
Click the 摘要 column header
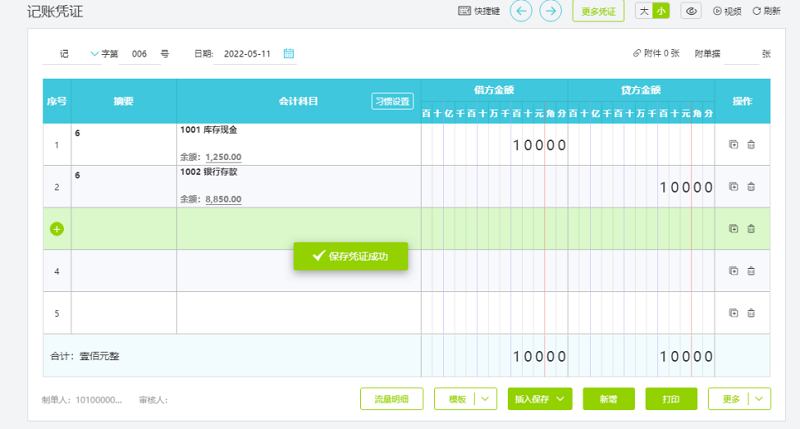pyautogui.click(x=123, y=101)
